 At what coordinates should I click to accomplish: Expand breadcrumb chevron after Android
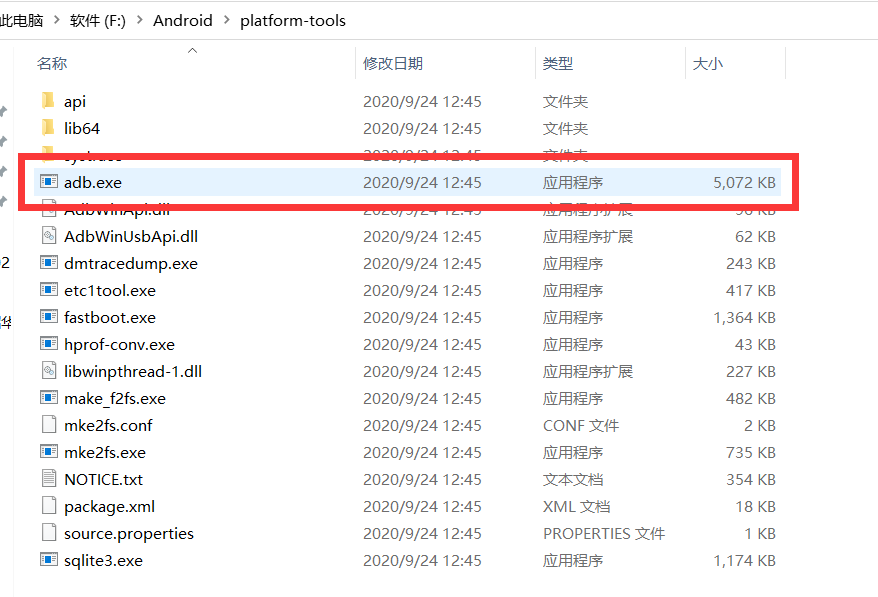pyautogui.click(x=226, y=20)
